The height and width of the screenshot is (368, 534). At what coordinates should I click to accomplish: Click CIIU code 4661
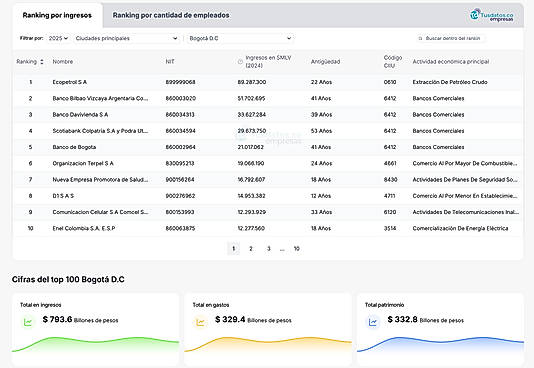pyautogui.click(x=390, y=163)
